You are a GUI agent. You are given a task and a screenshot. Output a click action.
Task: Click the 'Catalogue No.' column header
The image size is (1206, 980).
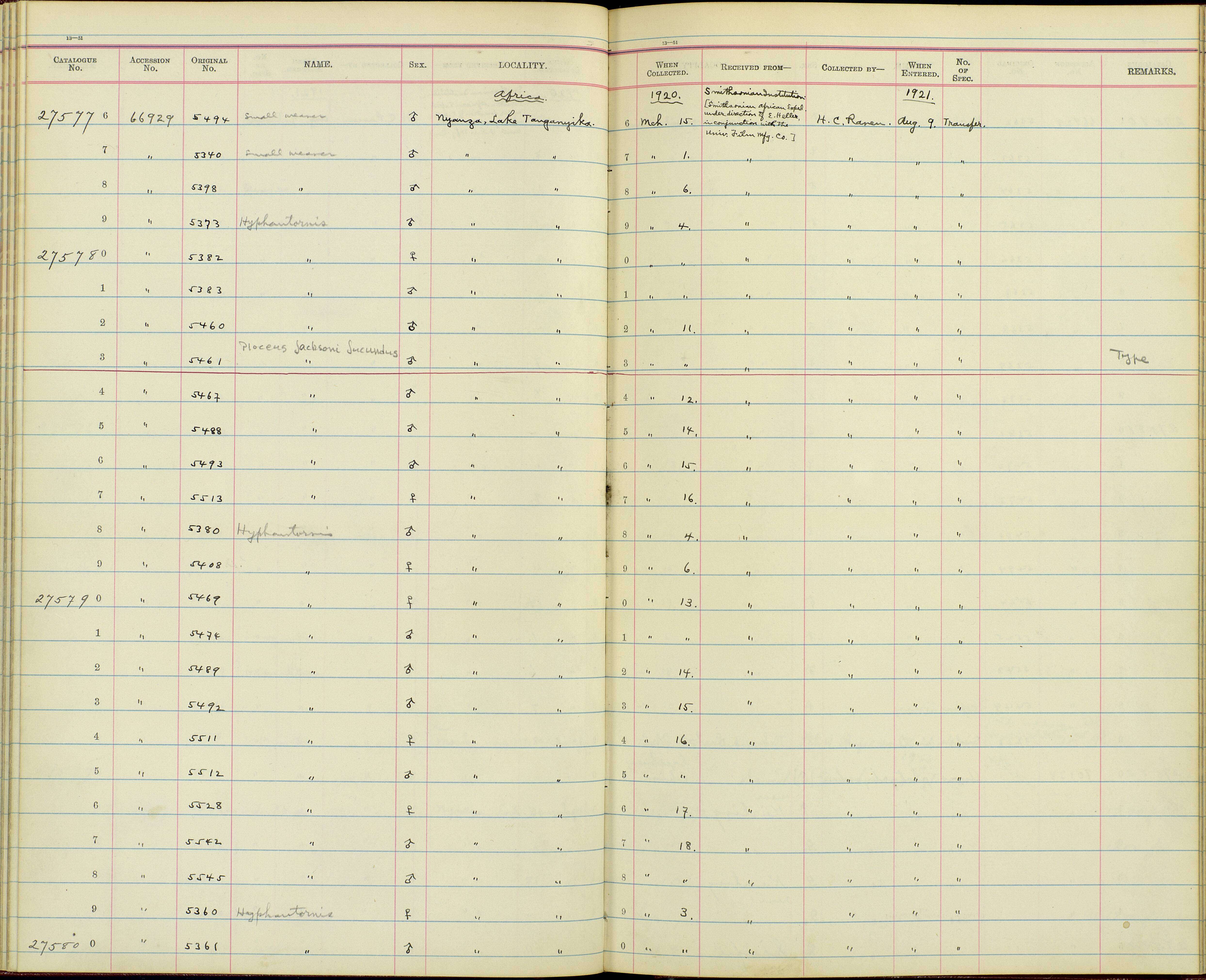click(x=75, y=64)
